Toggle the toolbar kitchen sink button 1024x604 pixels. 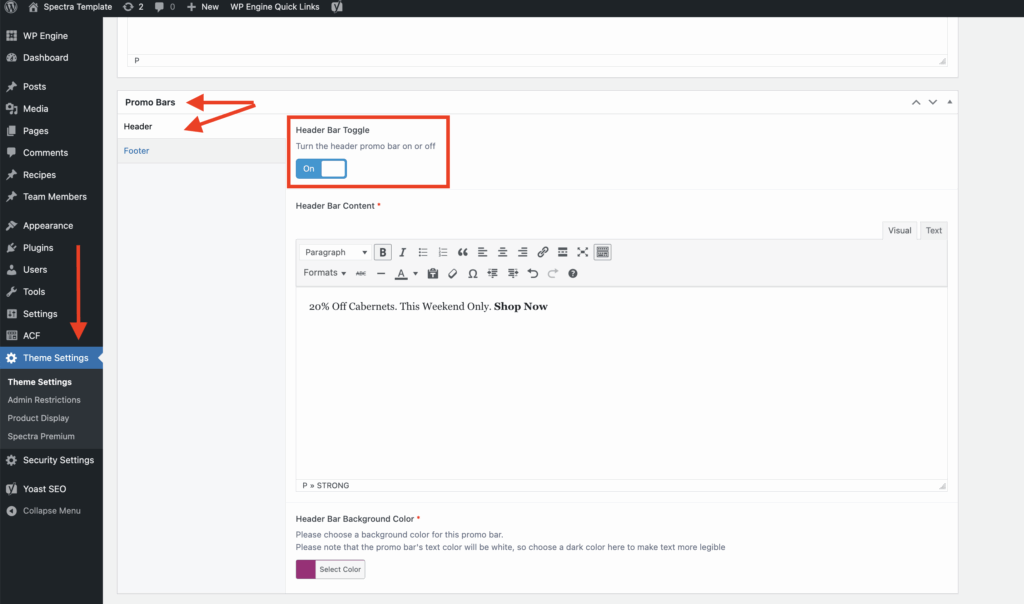(x=602, y=252)
